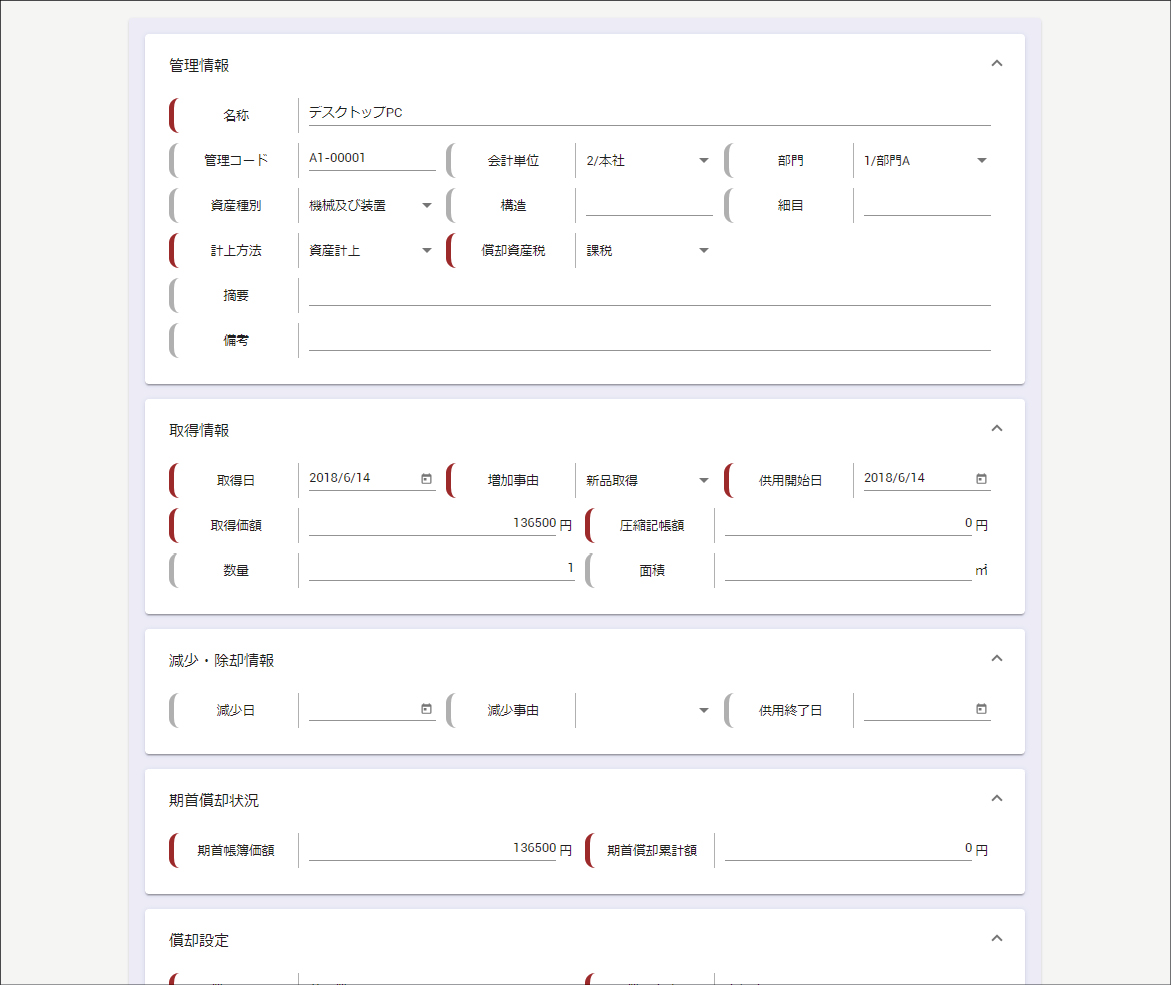Click the empty 細目 input field
This screenshot has height=985, width=1171.
pos(927,204)
